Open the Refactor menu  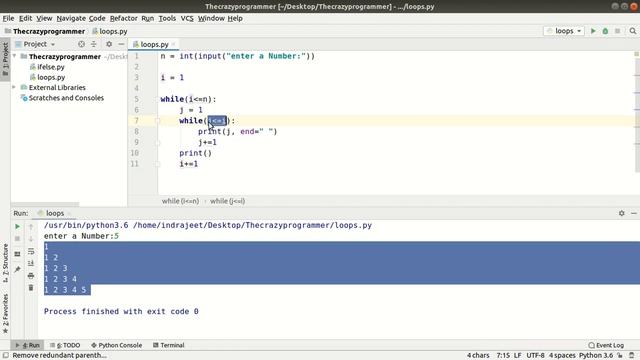(124, 18)
